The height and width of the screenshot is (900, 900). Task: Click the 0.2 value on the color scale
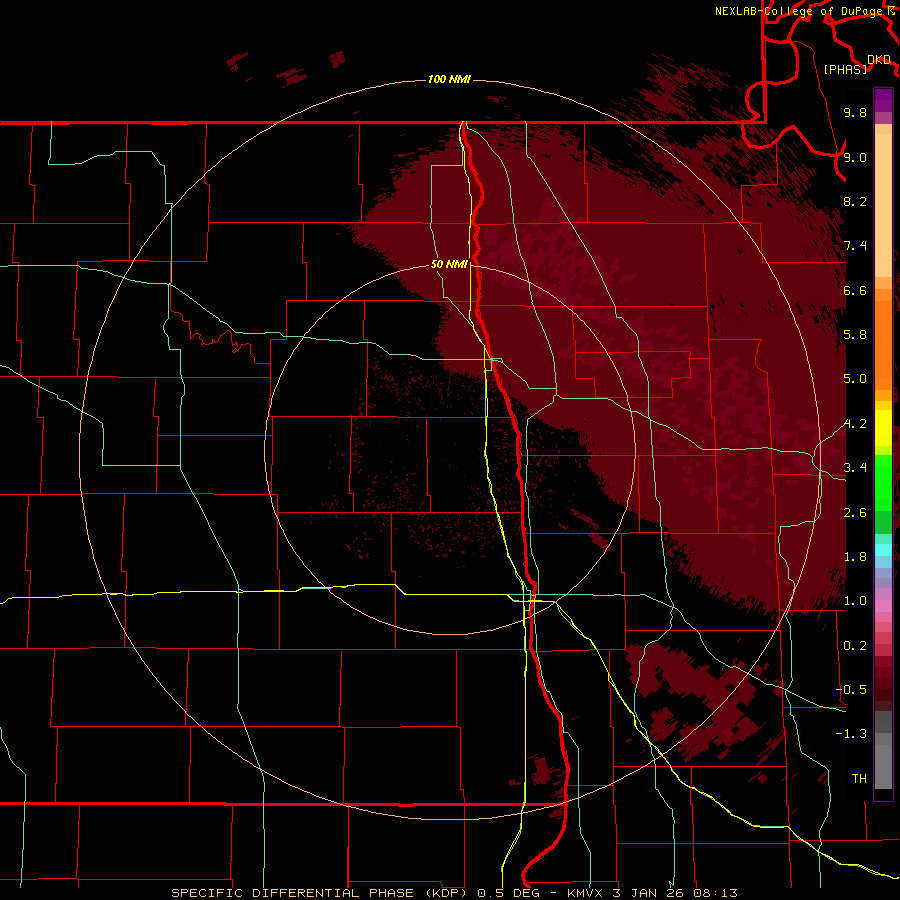click(x=855, y=646)
